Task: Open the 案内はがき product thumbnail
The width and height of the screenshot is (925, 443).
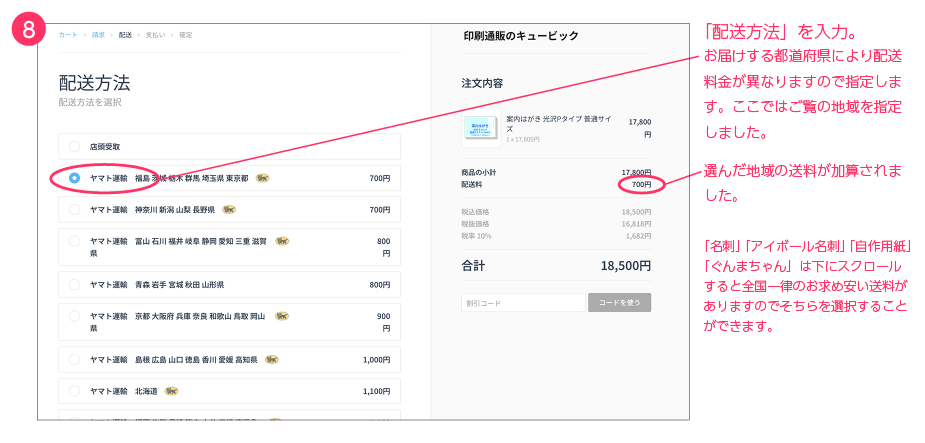Action: pyautogui.click(x=480, y=128)
